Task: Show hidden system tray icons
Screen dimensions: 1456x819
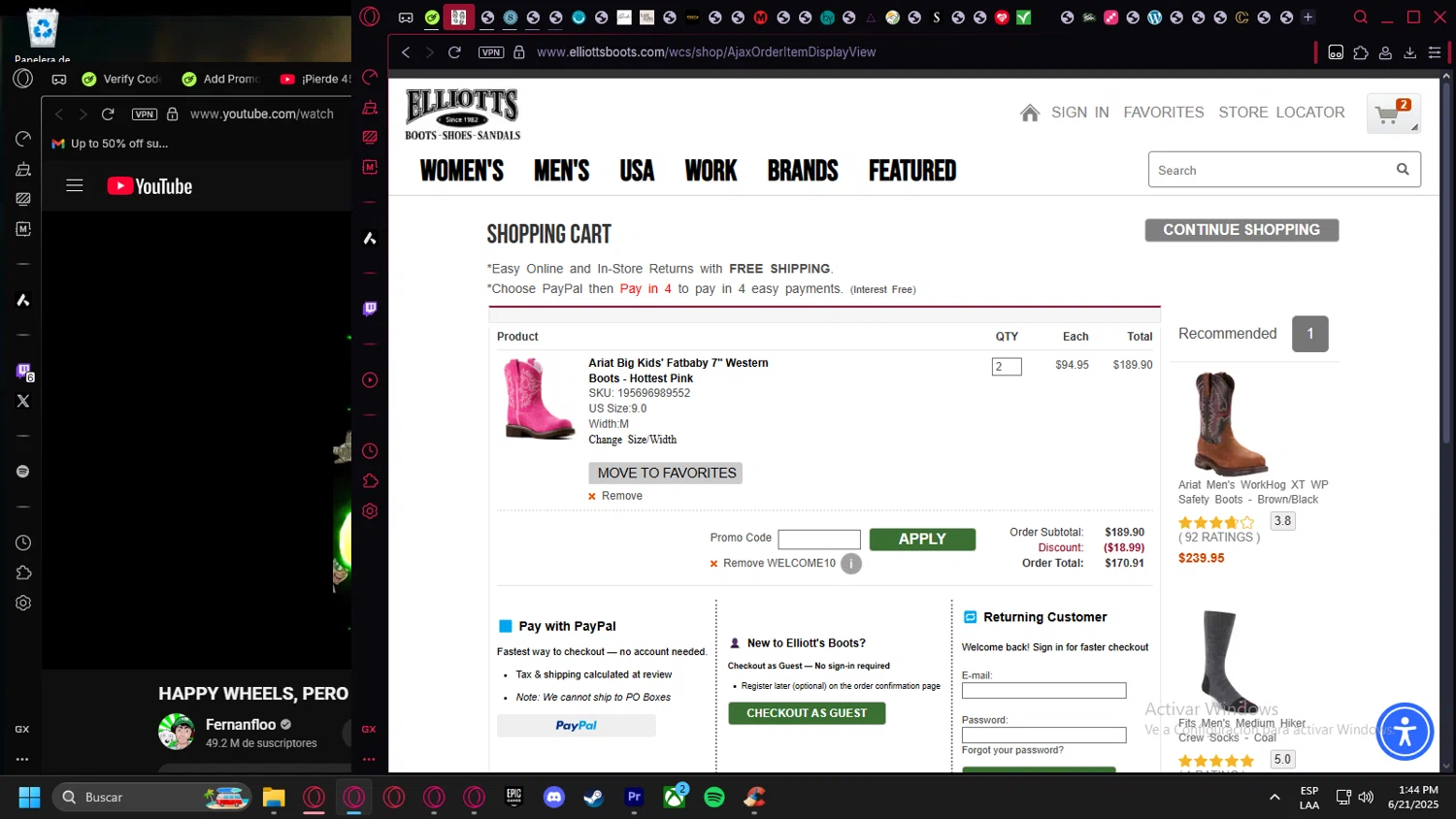Action: [x=1274, y=798]
